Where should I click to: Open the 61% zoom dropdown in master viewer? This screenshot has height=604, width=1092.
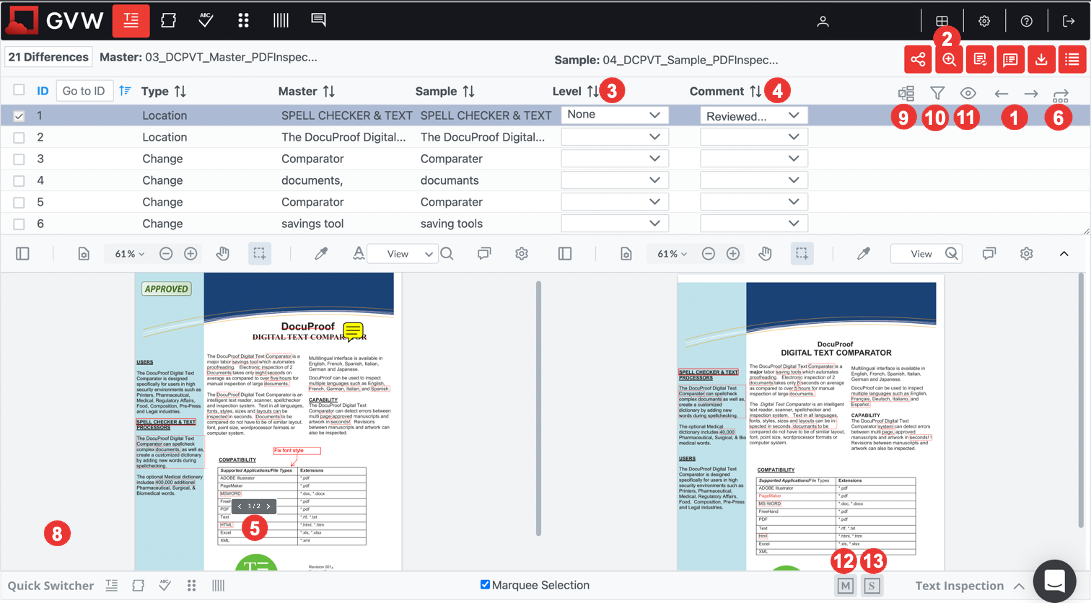[129, 254]
